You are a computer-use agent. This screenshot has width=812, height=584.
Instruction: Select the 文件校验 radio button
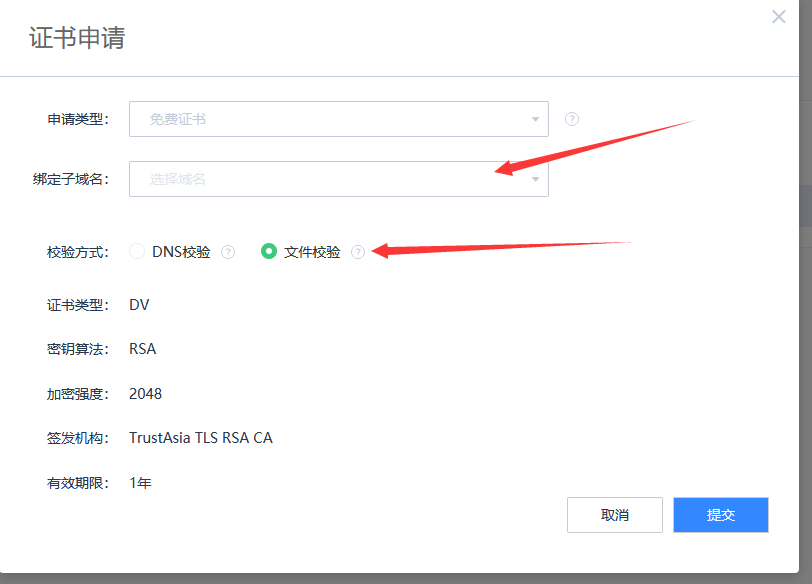[x=268, y=252]
